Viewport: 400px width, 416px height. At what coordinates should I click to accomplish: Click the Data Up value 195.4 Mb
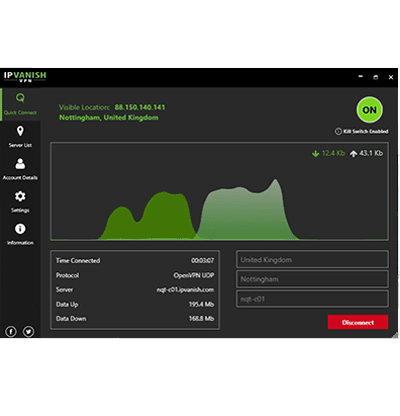pos(202,304)
